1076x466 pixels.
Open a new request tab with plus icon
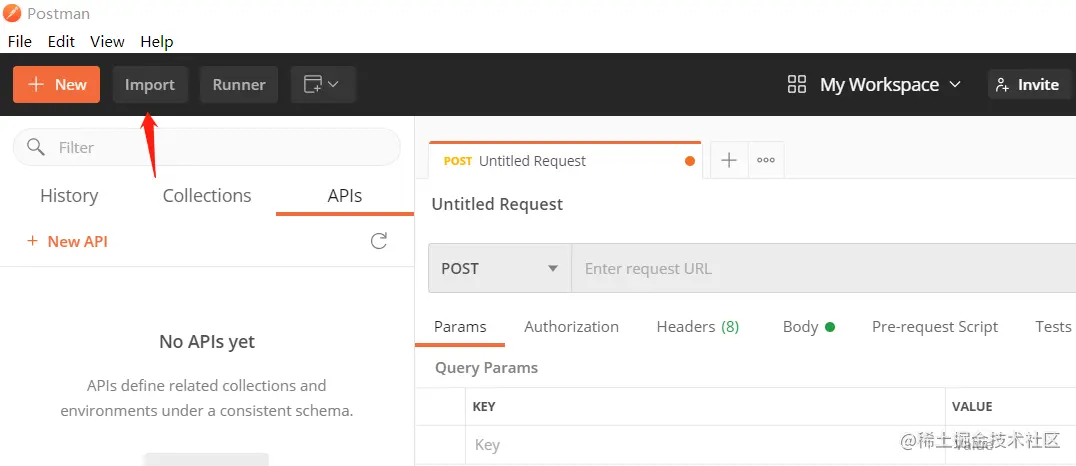tap(729, 160)
